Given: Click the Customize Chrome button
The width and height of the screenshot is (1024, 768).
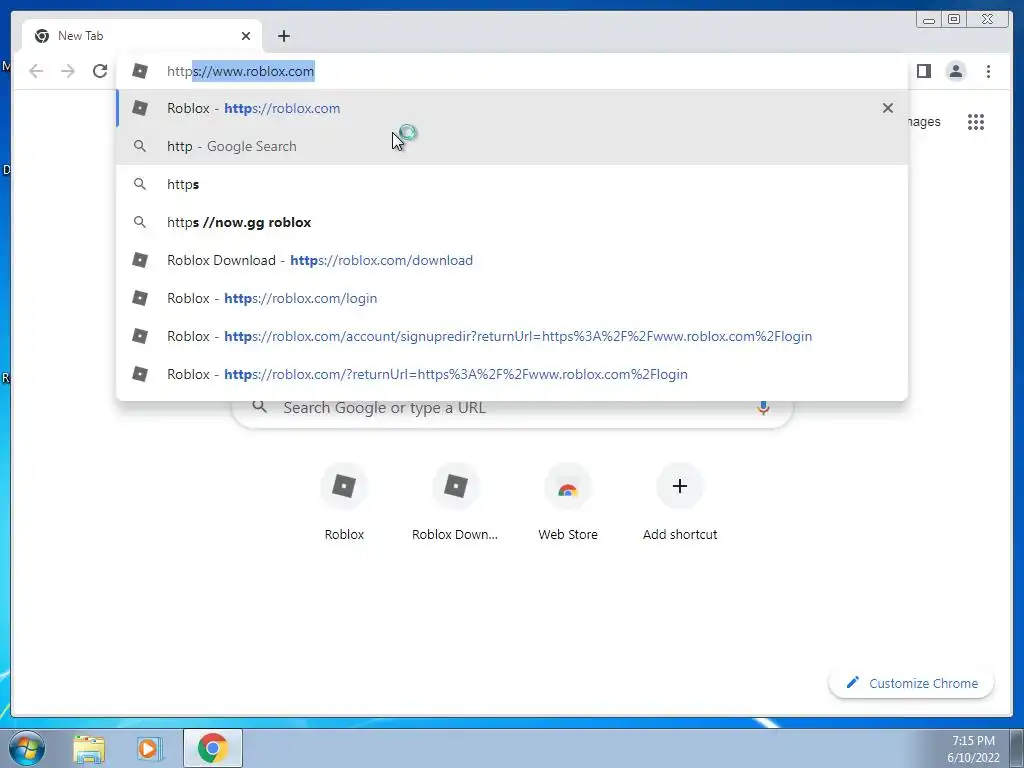Looking at the screenshot, I should [912, 683].
